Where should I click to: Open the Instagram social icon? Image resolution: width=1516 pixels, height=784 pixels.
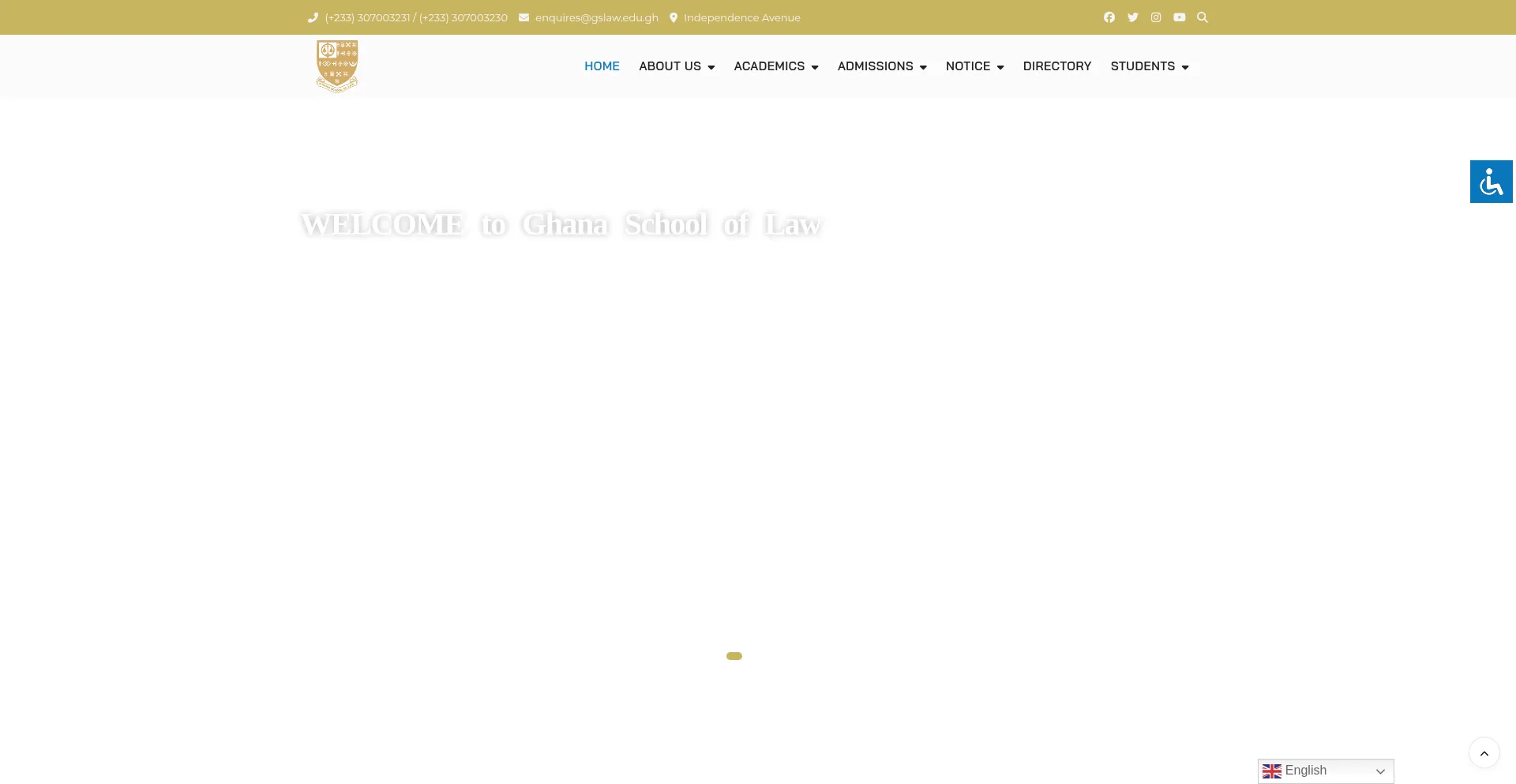1156,17
